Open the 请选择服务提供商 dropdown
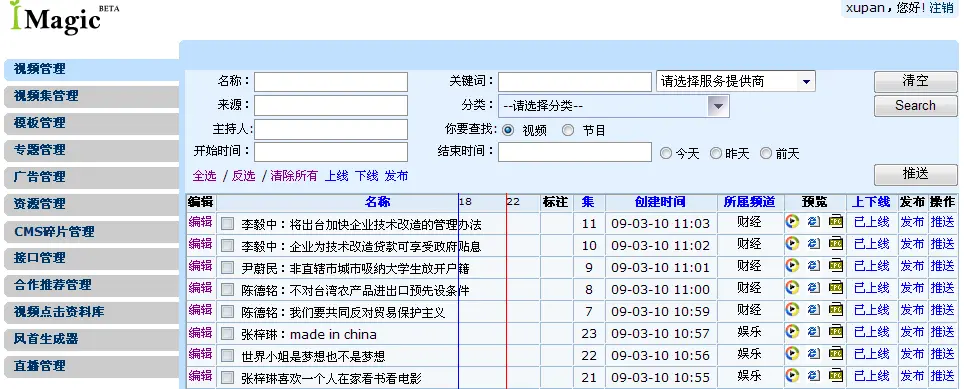The height and width of the screenshot is (389, 964). [x=736, y=81]
